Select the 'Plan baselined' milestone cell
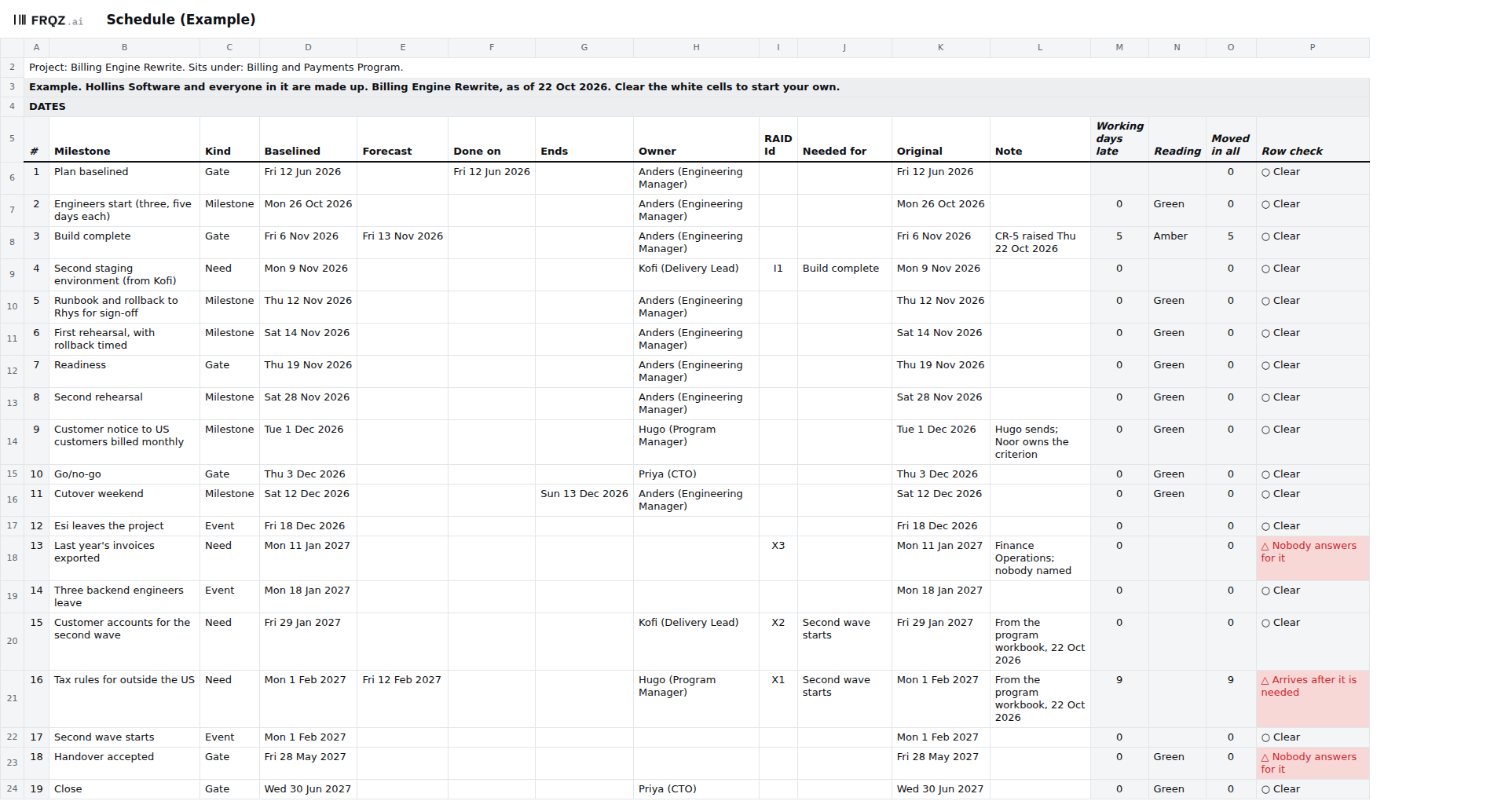This screenshot has width=1494, height=812. 124,178
